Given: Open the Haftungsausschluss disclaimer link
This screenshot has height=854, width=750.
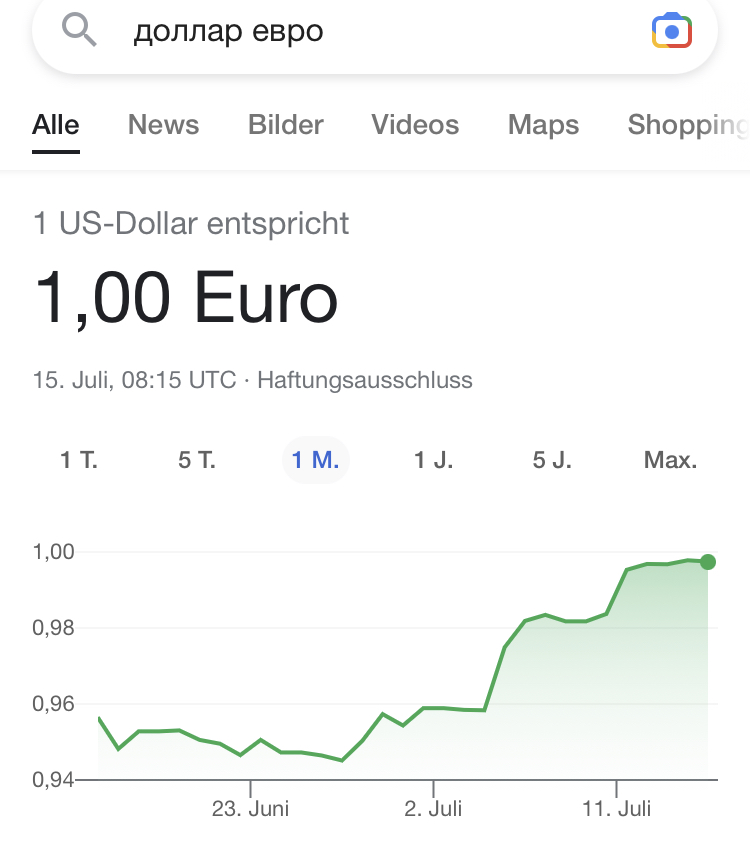Looking at the screenshot, I should point(365,380).
